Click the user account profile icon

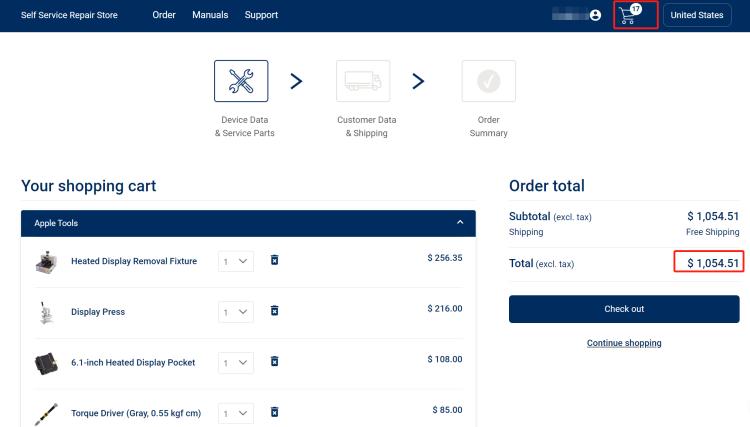(x=596, y=15)
